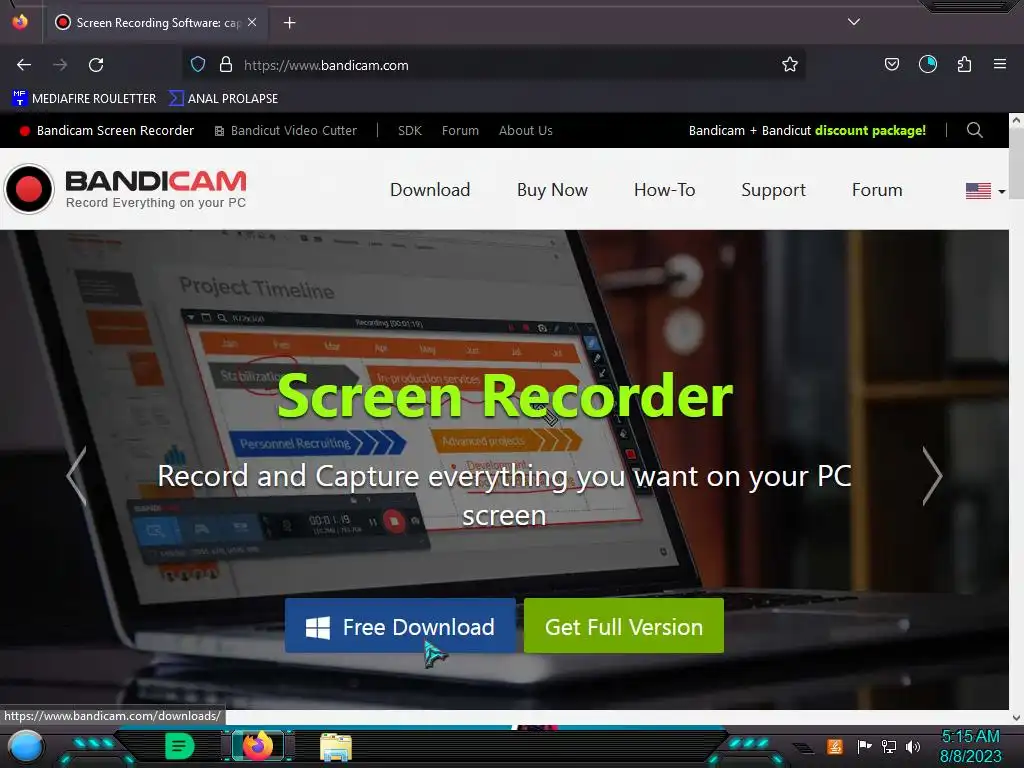Show the previous carousel slide

point(76,476)
